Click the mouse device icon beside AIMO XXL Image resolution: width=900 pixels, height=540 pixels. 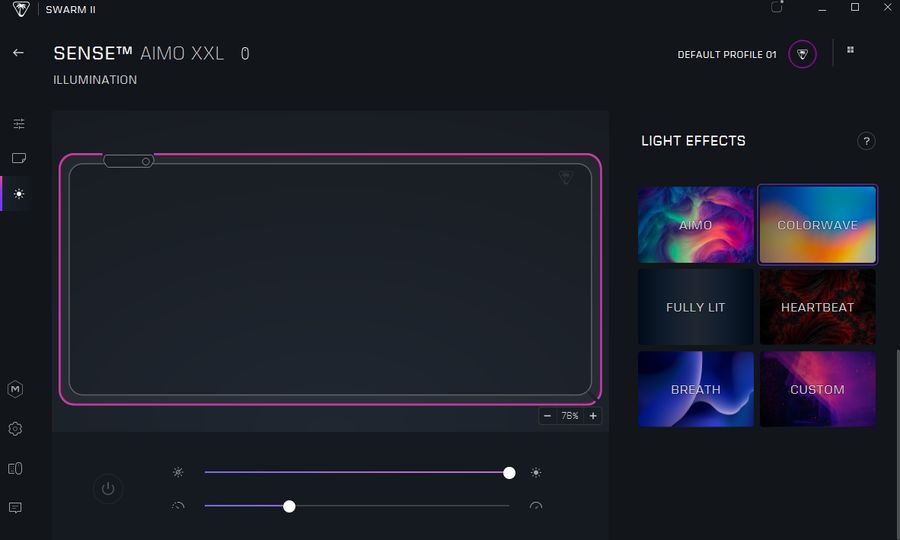tap(245, 53)
